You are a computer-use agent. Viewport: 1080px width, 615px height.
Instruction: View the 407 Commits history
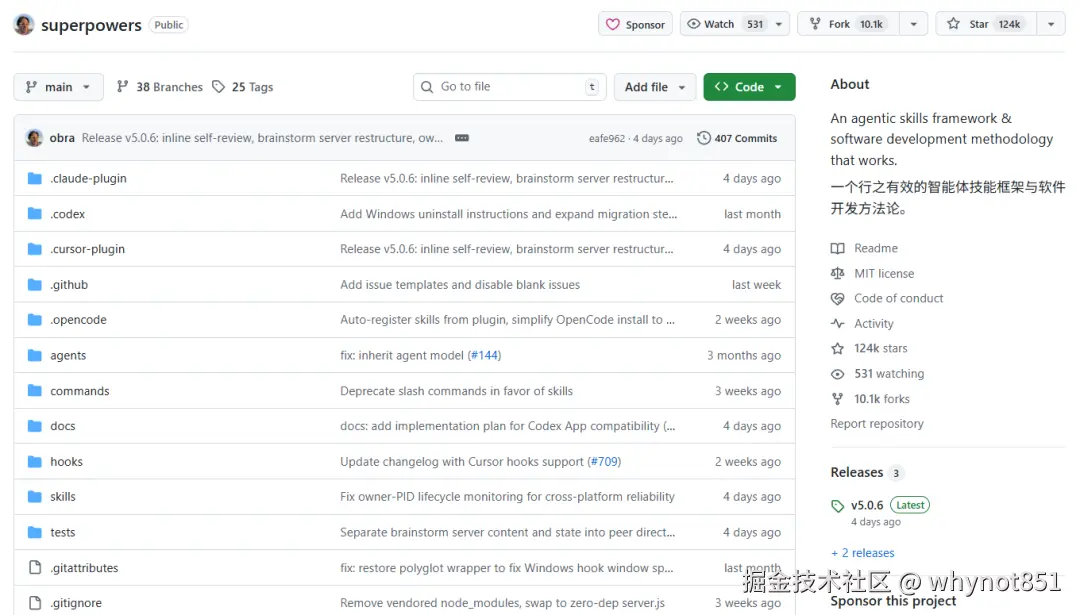pyautogui.click(x=737, y=138)
